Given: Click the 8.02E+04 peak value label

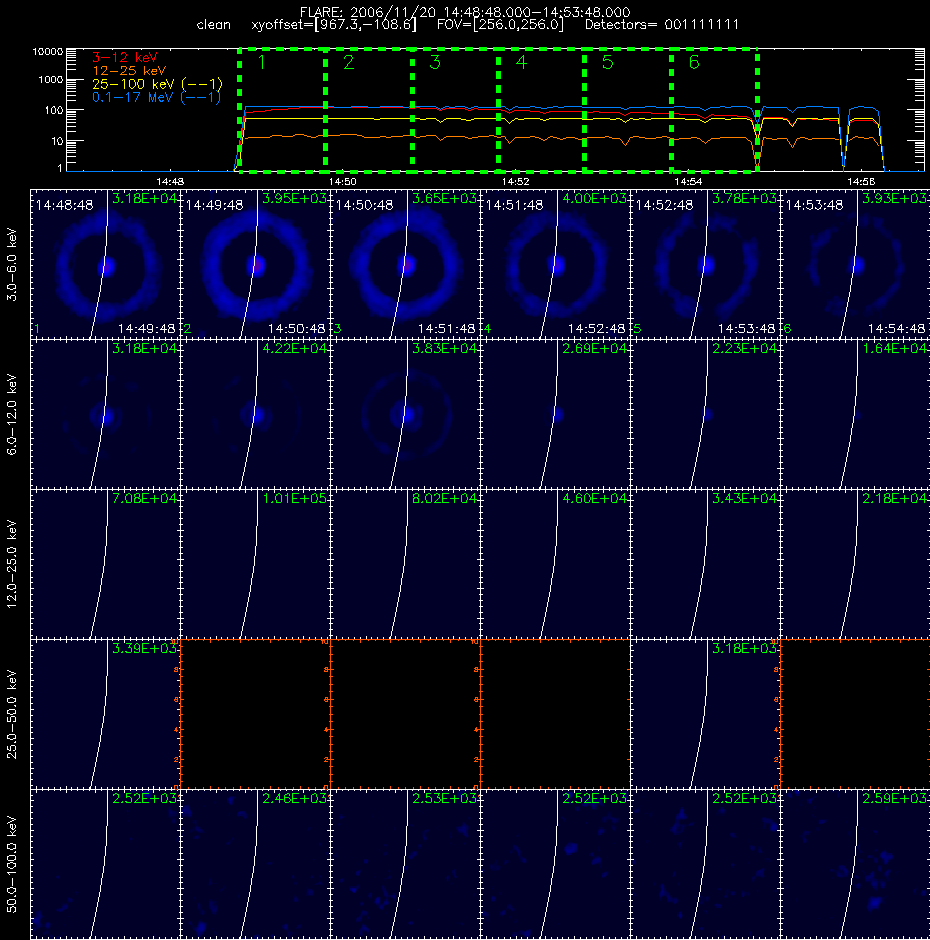Looking at the screenshot, I should tap(444, 498).
